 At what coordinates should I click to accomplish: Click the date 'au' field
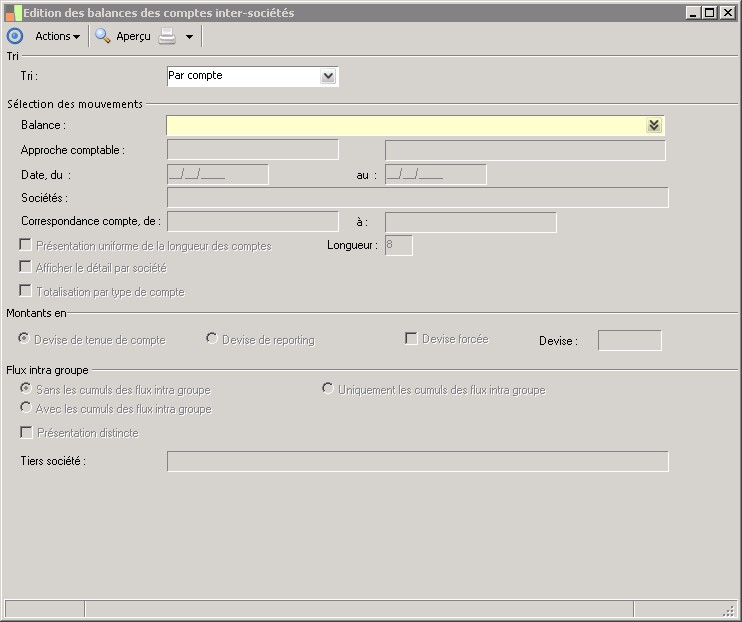coord(435,174)
